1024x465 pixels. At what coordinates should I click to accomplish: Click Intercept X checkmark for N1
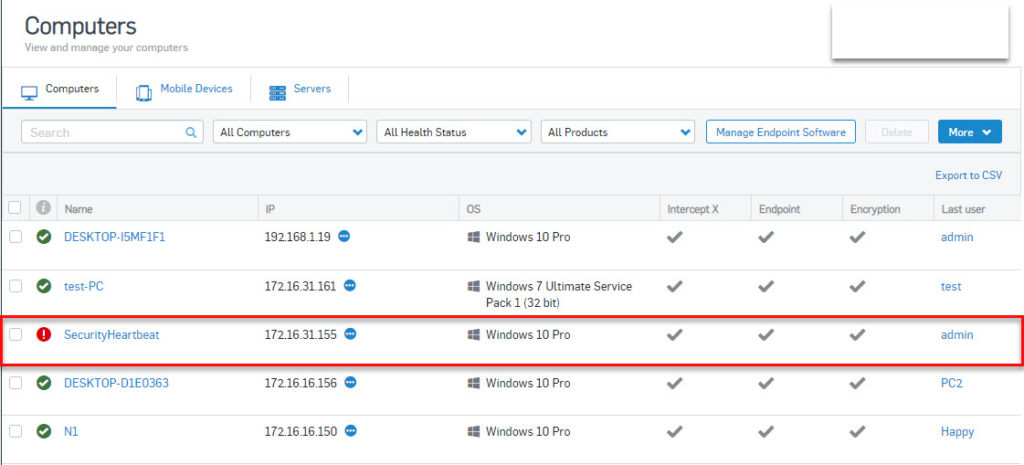pos(675,431)
